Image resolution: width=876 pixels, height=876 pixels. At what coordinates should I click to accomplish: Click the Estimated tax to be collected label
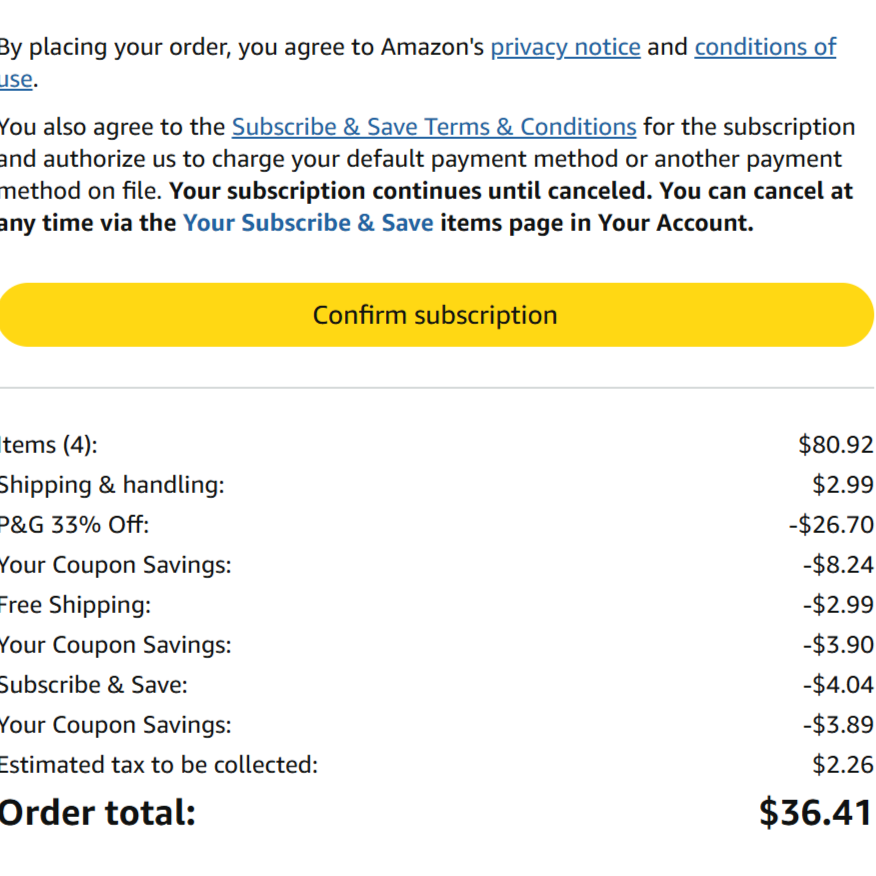tap(158, 765)
